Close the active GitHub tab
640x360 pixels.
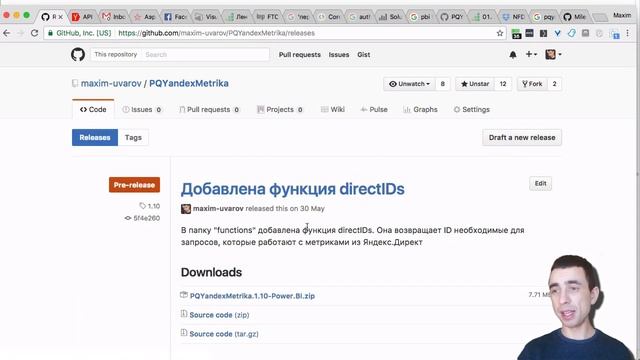click(x=61, y=17)
